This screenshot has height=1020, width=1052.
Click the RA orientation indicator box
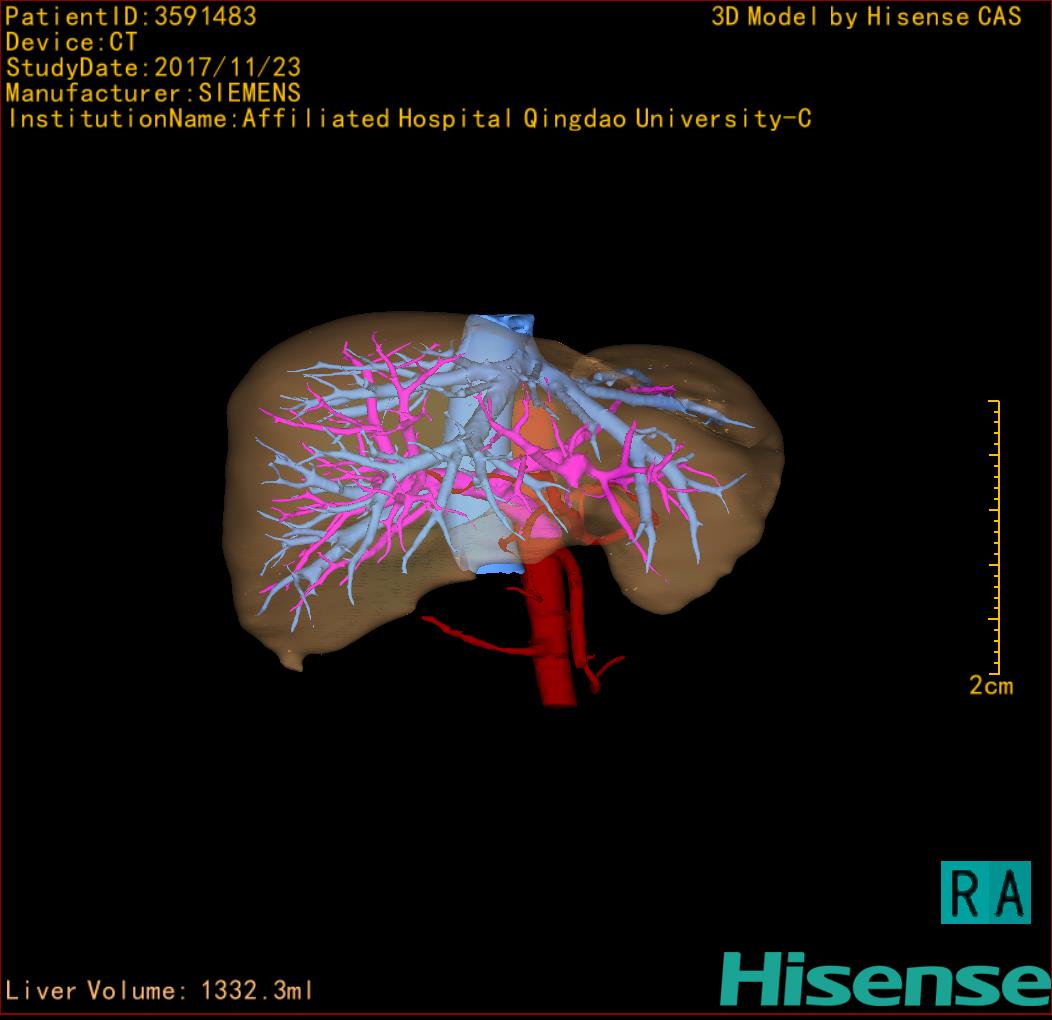click(x=986, y=892)
